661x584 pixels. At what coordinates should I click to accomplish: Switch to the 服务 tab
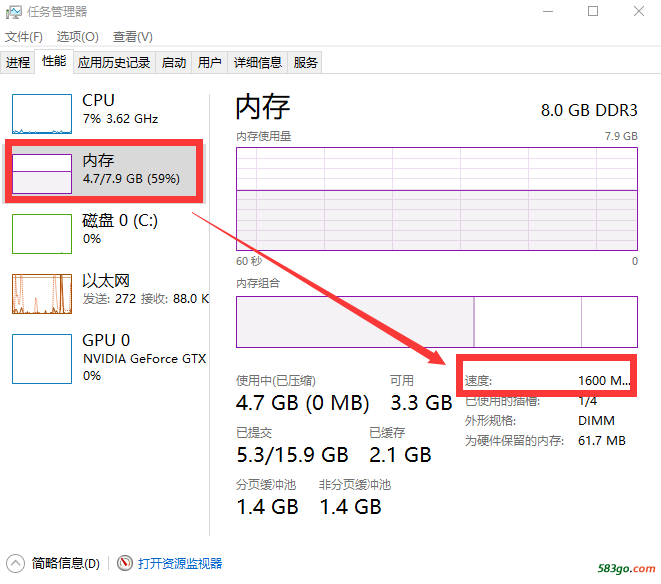(305, 62)
